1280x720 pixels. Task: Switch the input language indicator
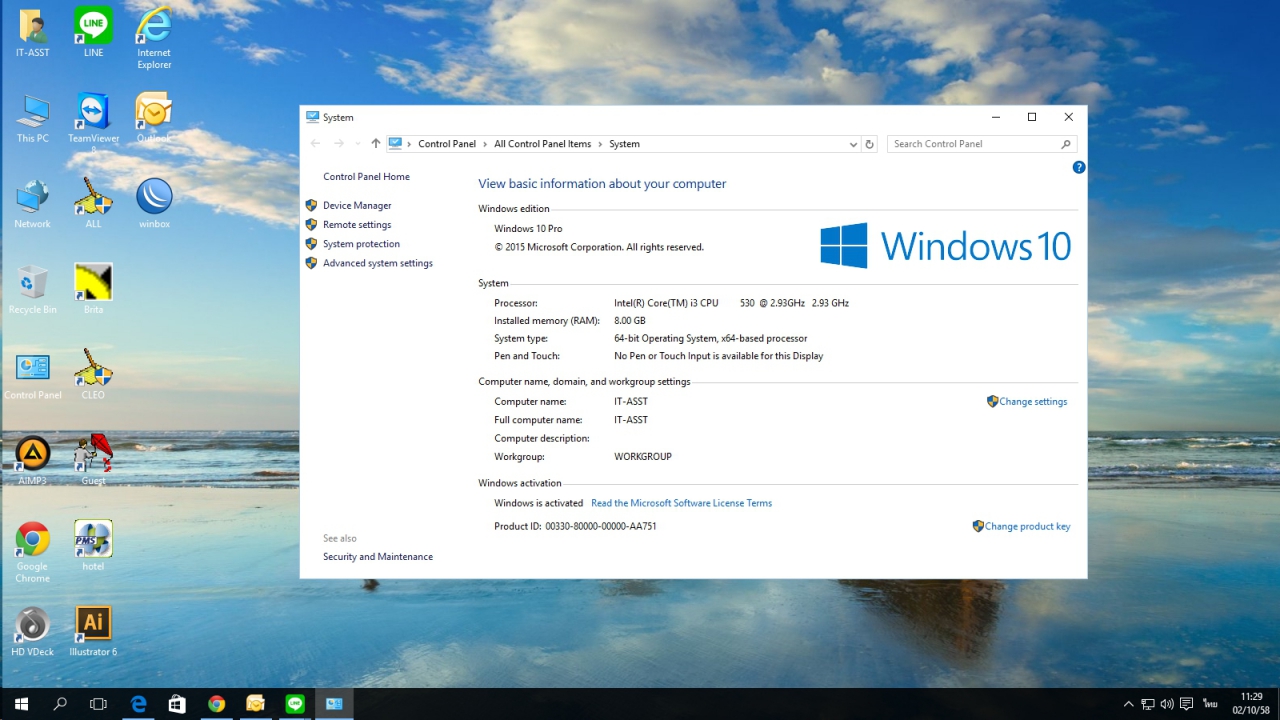click(x=1210, y=704)
